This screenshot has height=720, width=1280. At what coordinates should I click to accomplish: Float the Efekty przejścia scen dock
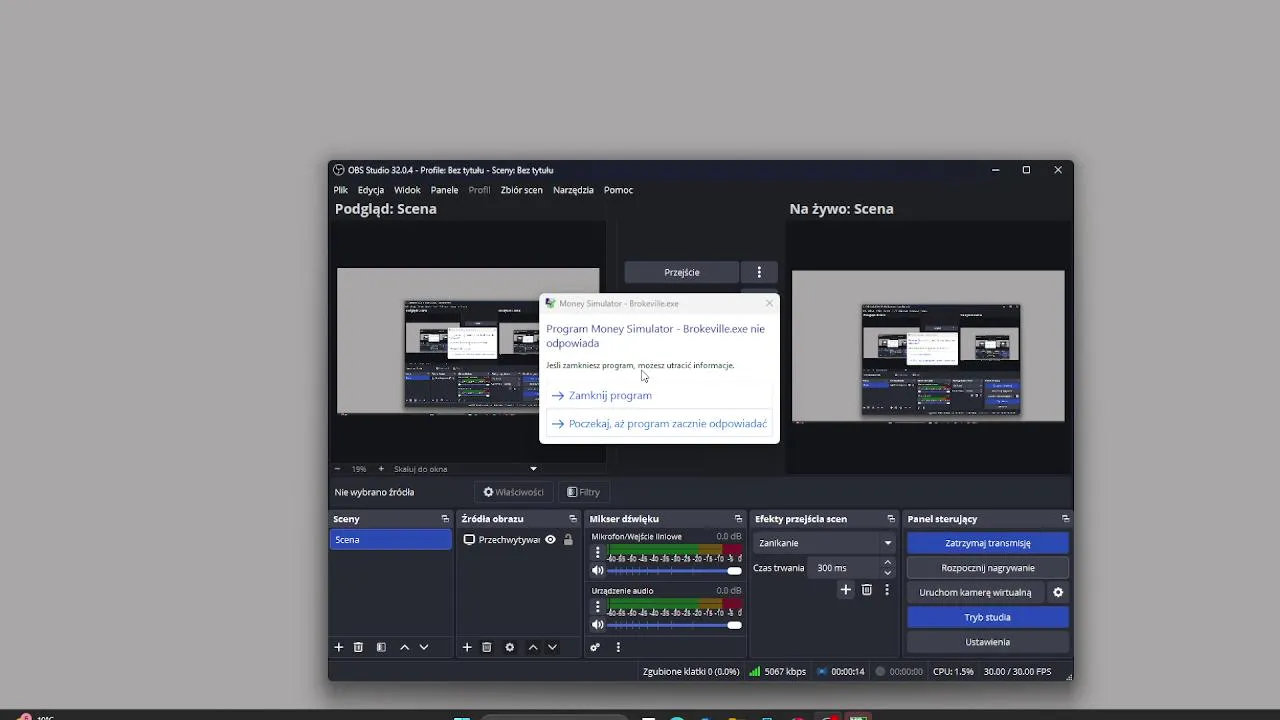click(x=891, y=519)
